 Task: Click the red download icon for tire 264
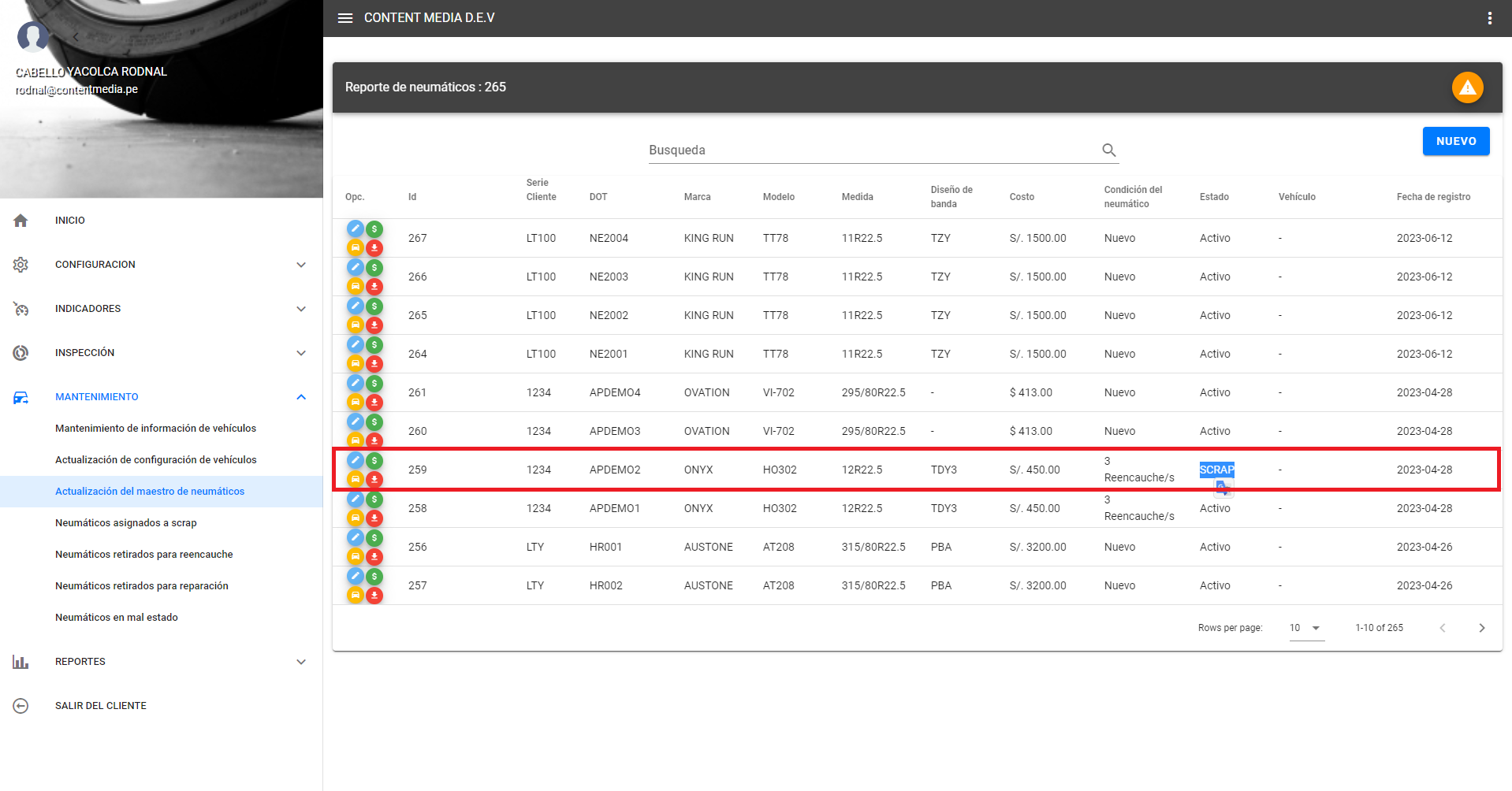[374, 363]
